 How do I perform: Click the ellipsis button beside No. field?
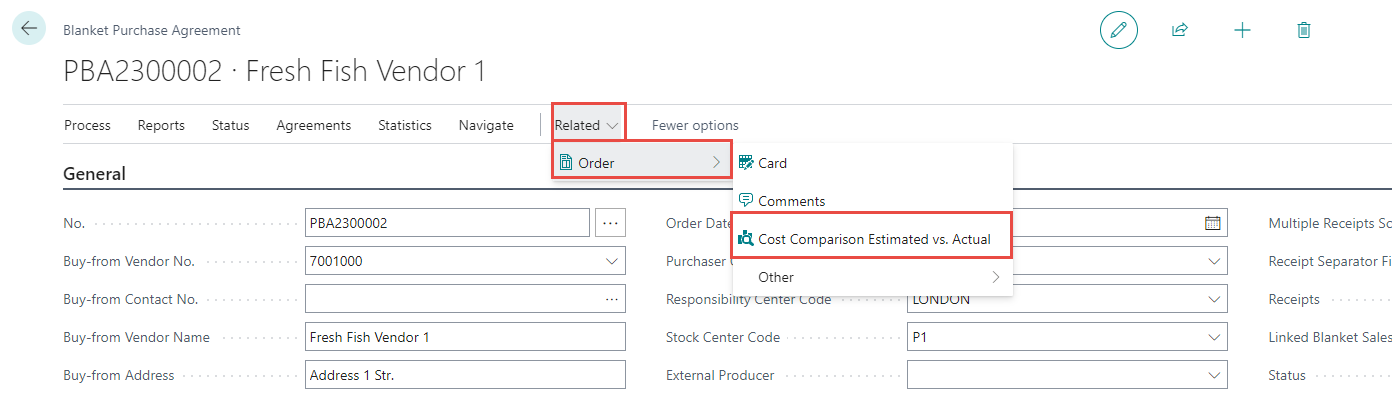tap(611, 223)
